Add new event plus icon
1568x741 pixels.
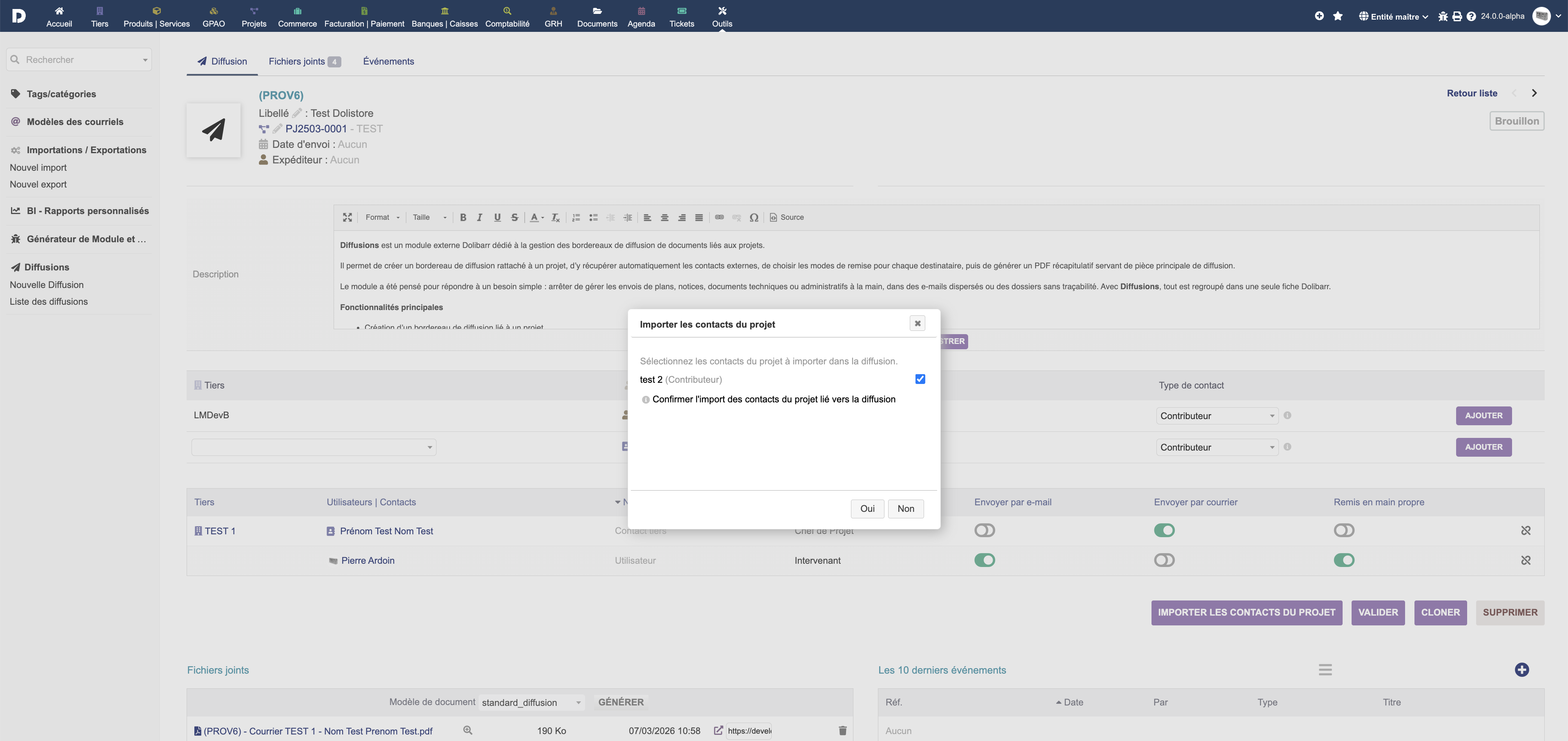point(1522,670)
